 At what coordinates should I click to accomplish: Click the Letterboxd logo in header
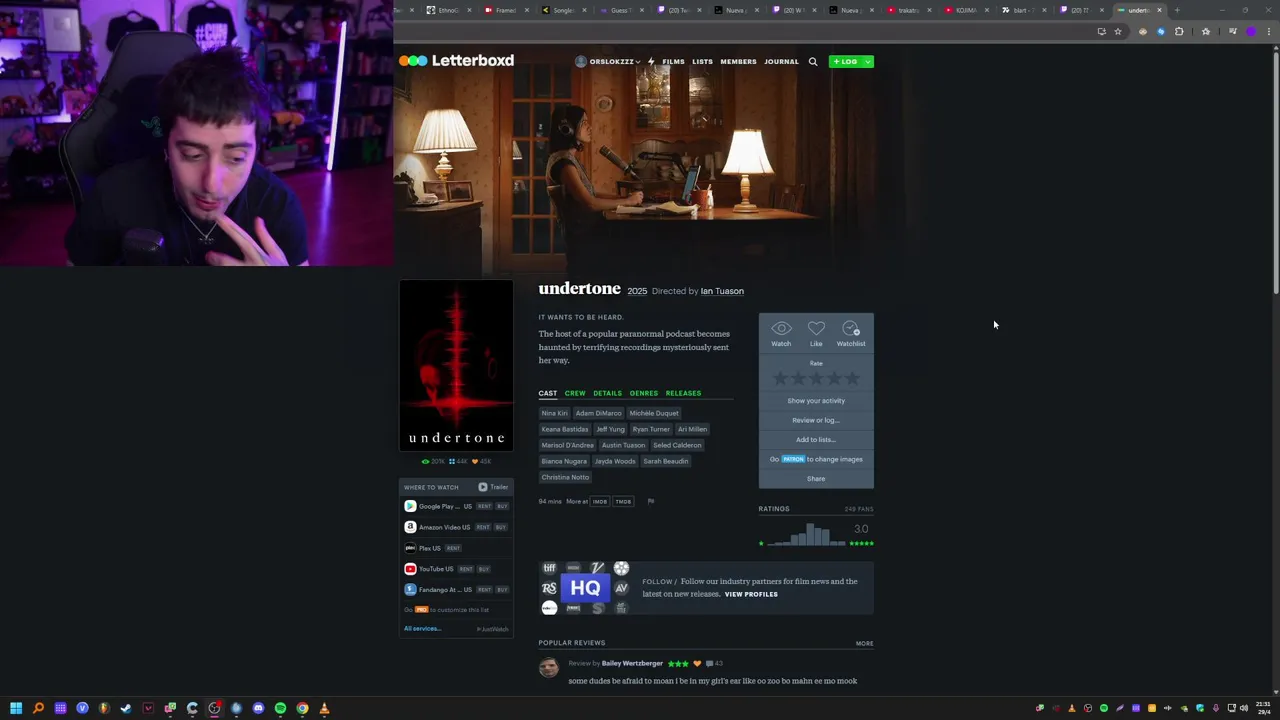[456, 61]
